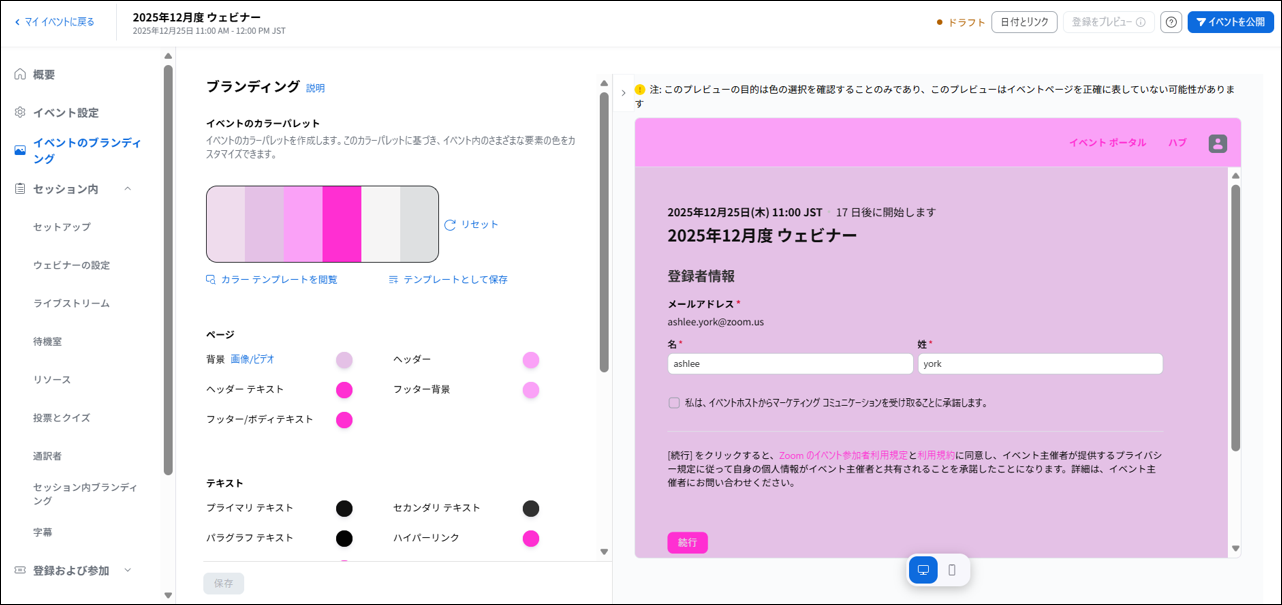Open リソース sub-item

click(x=52, y=379)
